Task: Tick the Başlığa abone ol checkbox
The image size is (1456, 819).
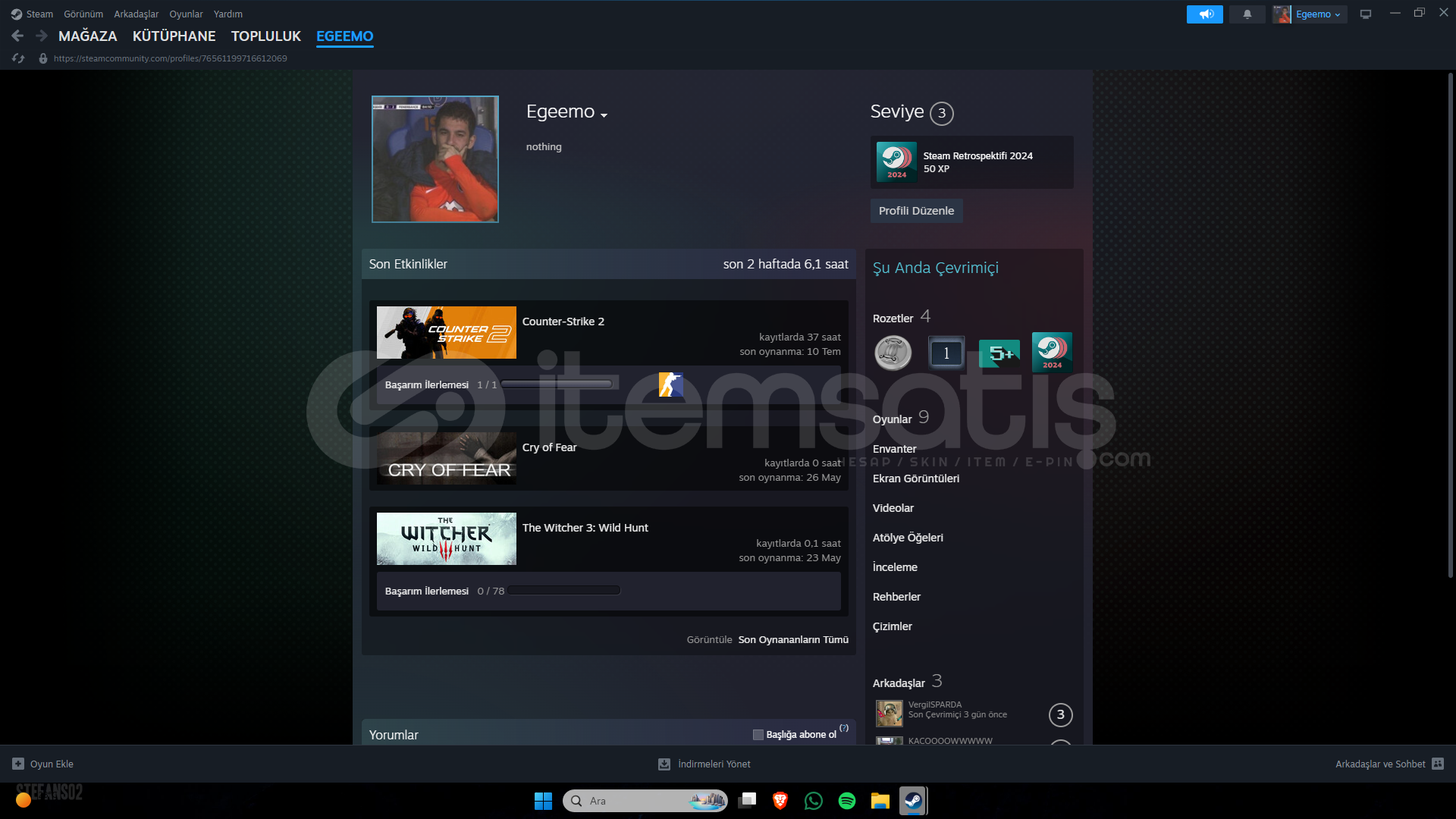Action: coord(758,734)
